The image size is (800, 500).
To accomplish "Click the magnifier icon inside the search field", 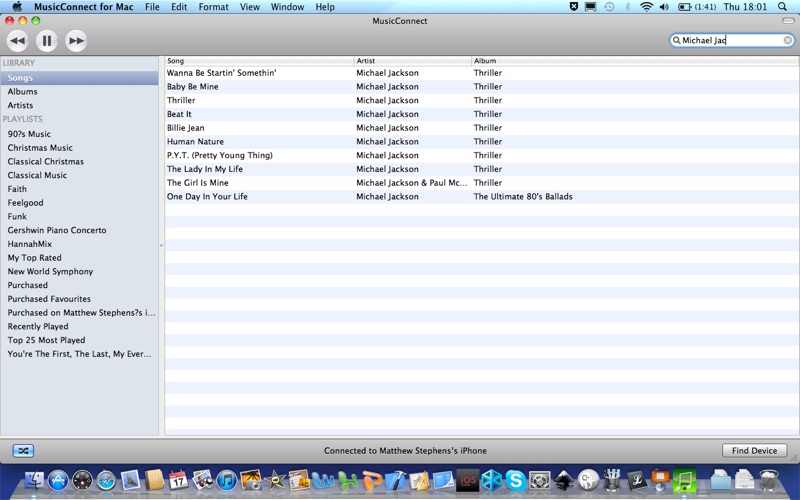I will coord(677,40).
